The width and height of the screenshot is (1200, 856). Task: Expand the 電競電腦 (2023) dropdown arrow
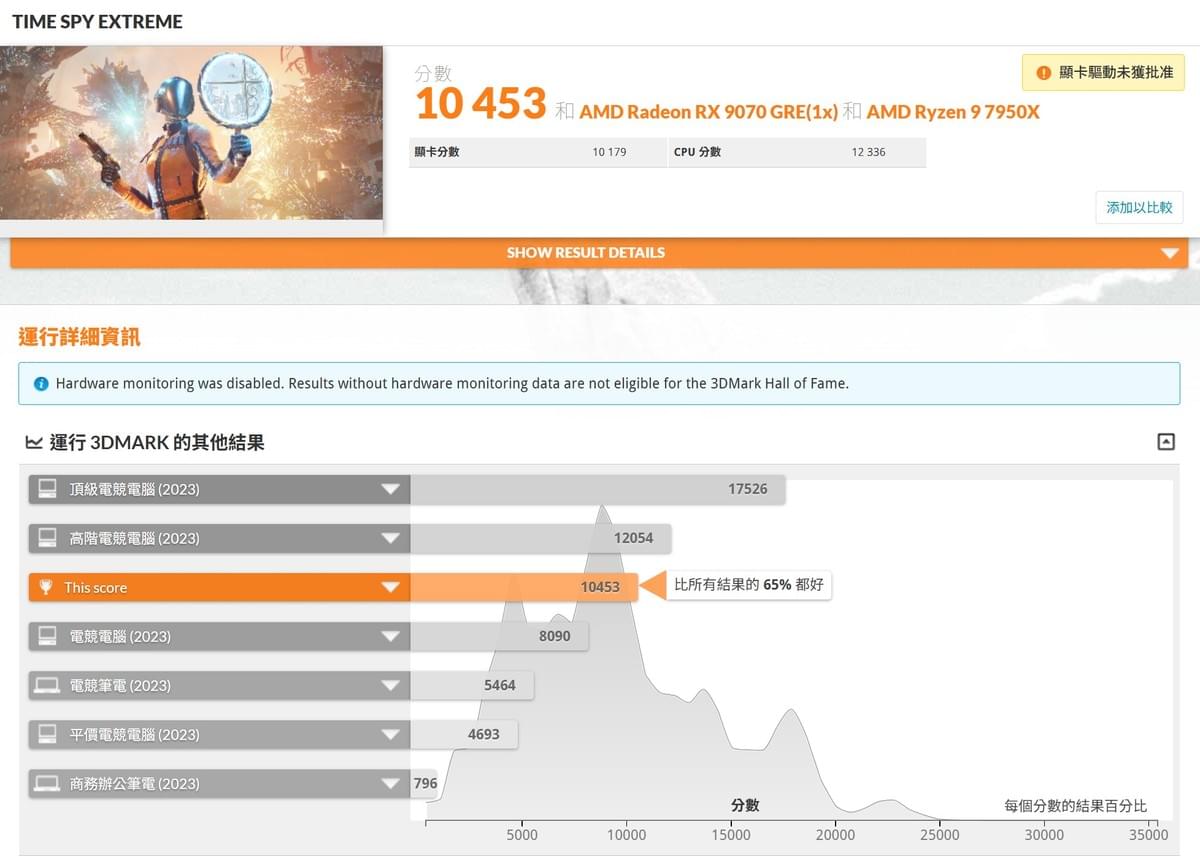coord(391,636)
